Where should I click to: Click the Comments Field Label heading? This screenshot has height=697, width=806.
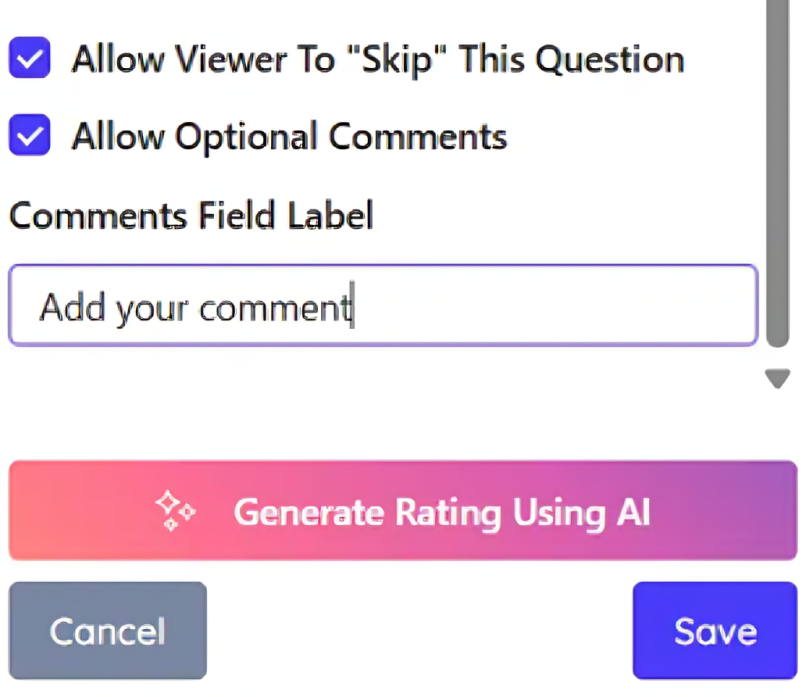pos(191,215)
